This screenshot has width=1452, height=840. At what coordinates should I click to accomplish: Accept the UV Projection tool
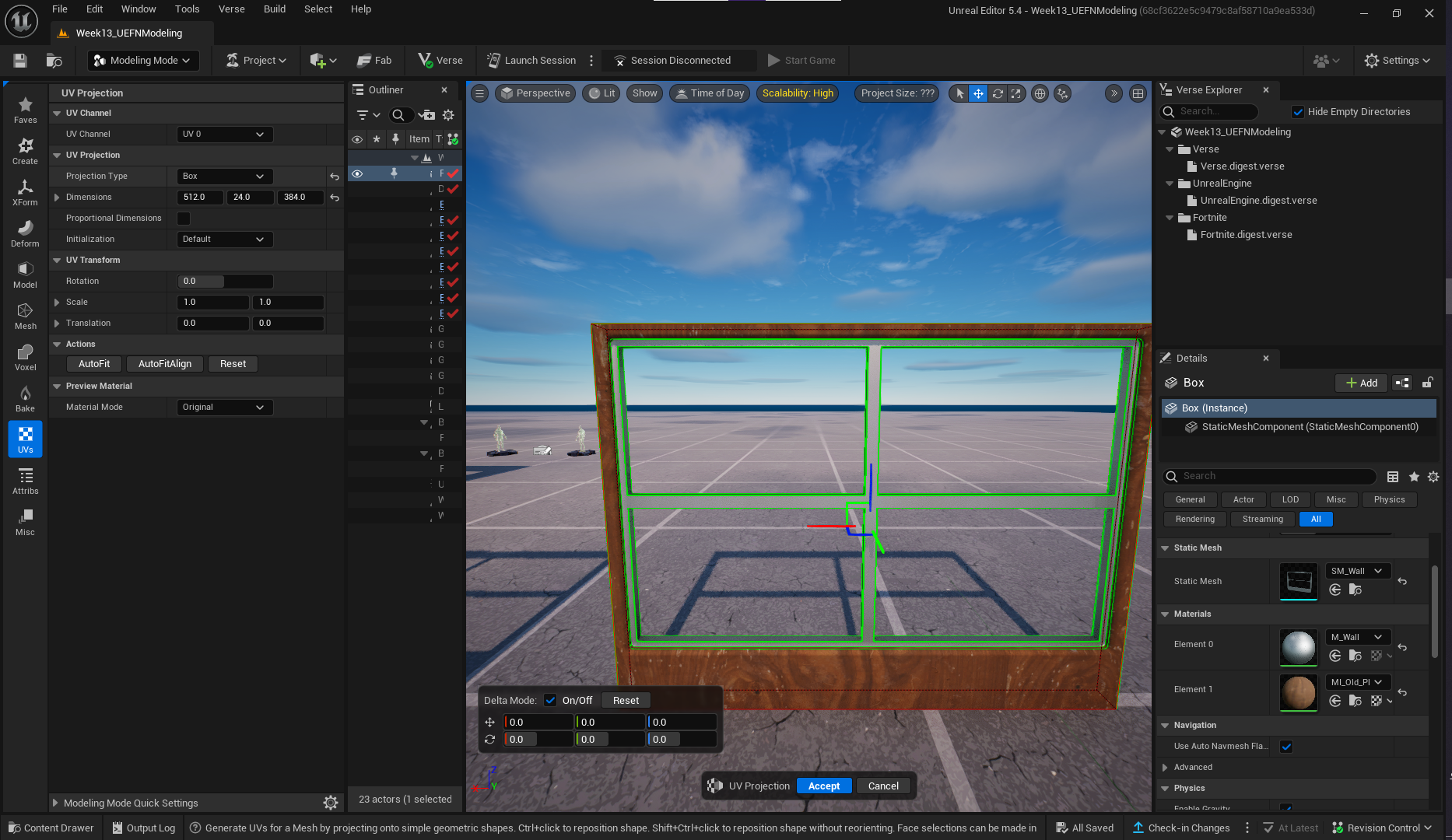[x=824, y=786]
